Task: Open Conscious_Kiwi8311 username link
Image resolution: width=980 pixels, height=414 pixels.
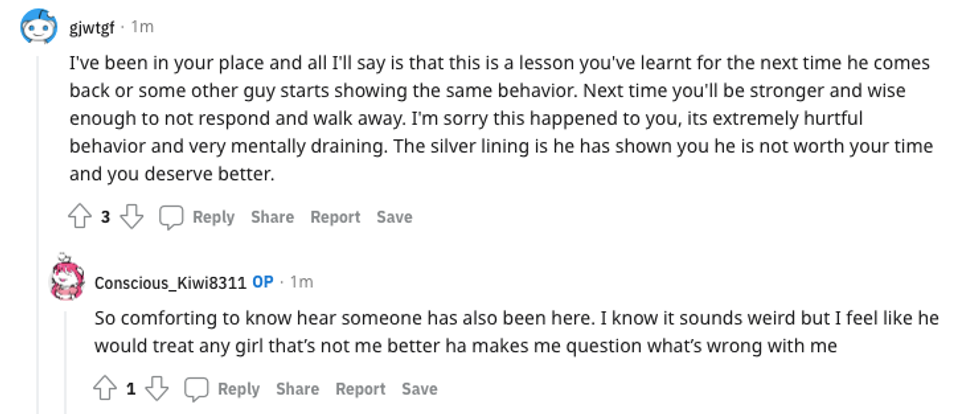Action: (x=170, y=282)
